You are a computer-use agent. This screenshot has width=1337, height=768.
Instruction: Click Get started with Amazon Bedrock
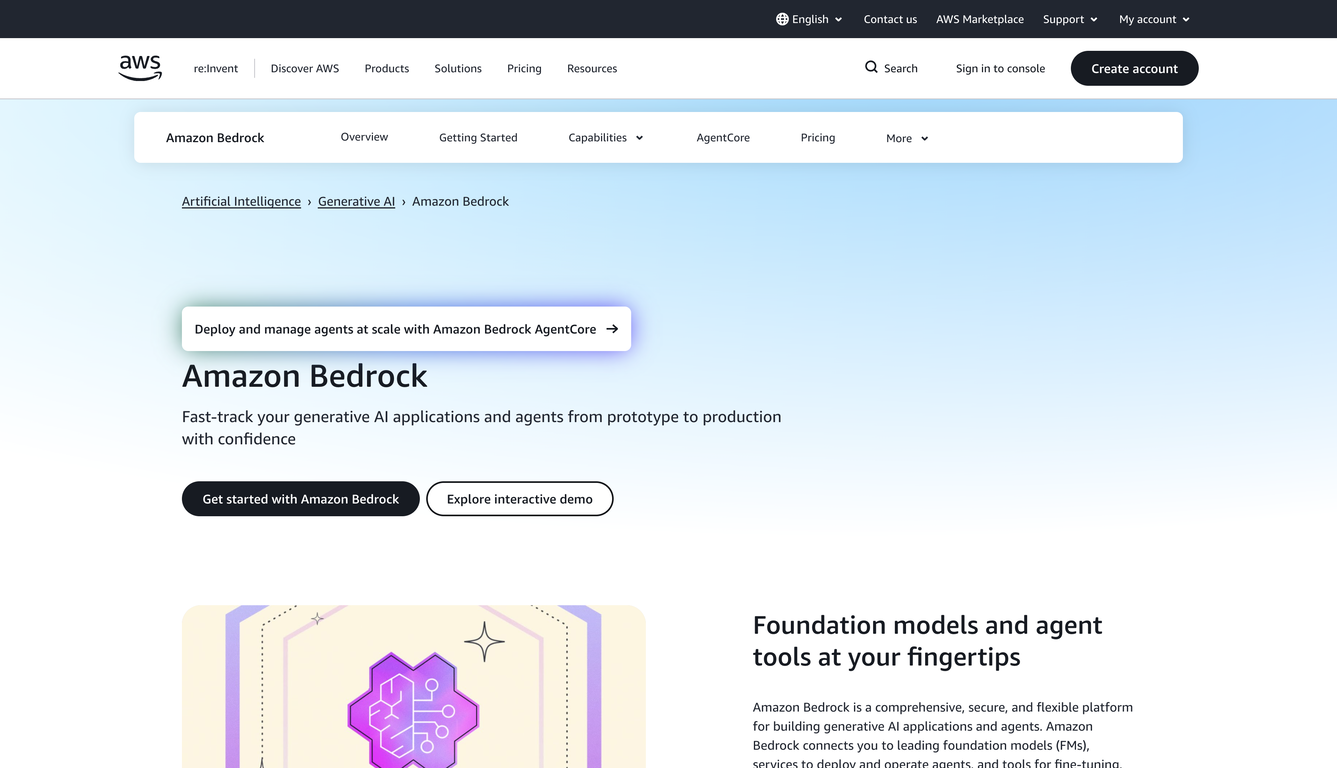(x=300, y=498)
